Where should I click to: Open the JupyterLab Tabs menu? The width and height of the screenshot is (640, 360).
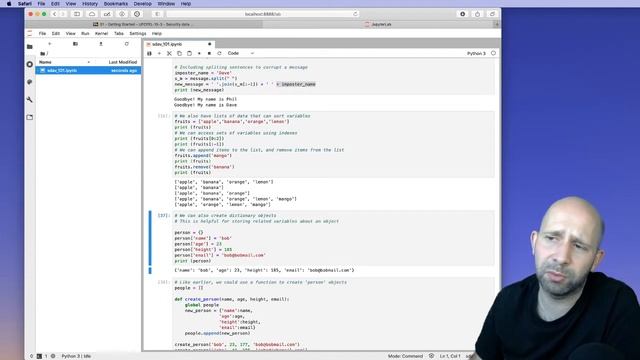click(119, 33)
